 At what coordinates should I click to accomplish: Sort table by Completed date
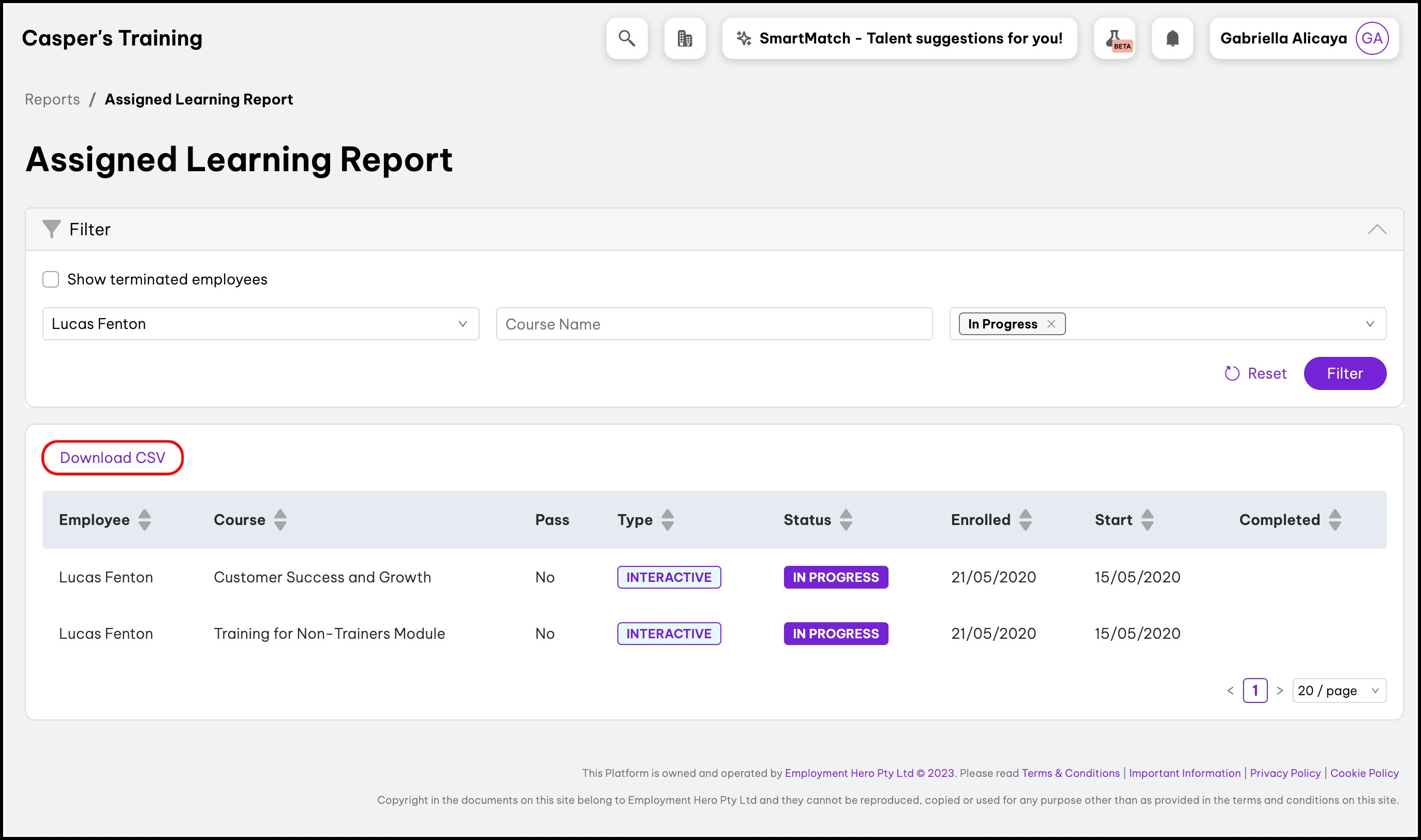[x=1335, y=520]
